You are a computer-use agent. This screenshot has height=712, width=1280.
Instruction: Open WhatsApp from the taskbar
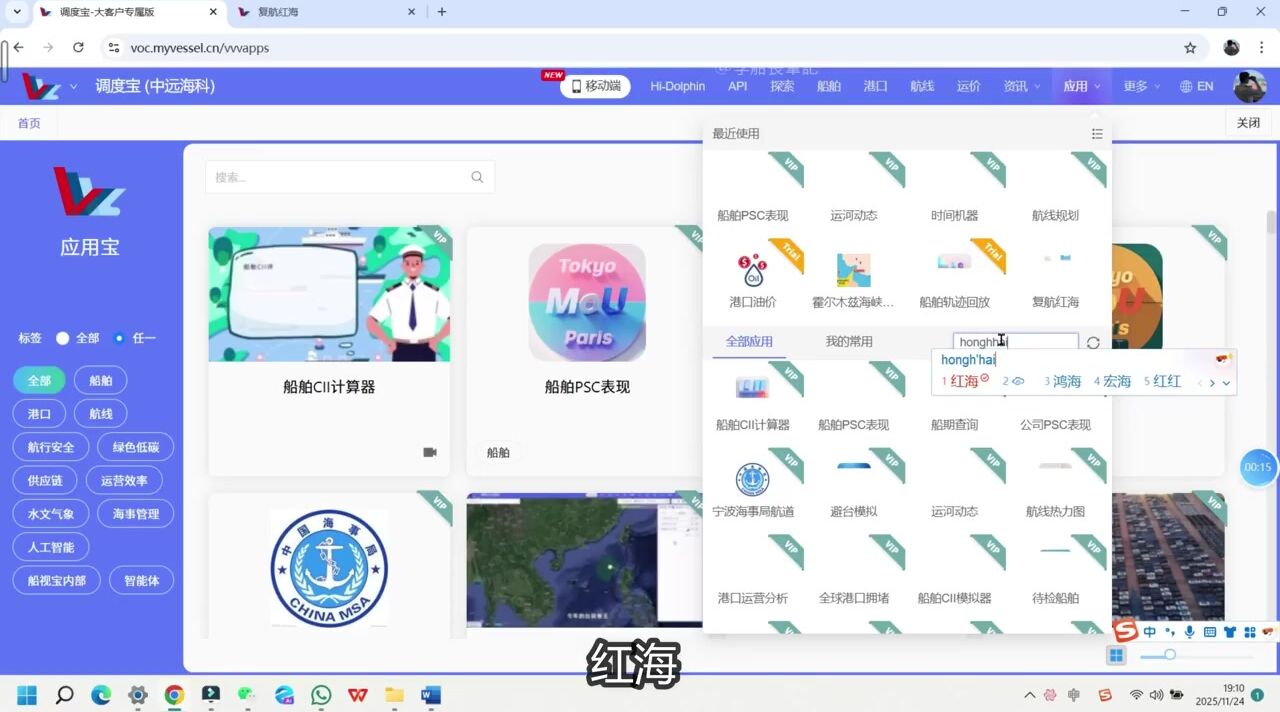(321, 695)
